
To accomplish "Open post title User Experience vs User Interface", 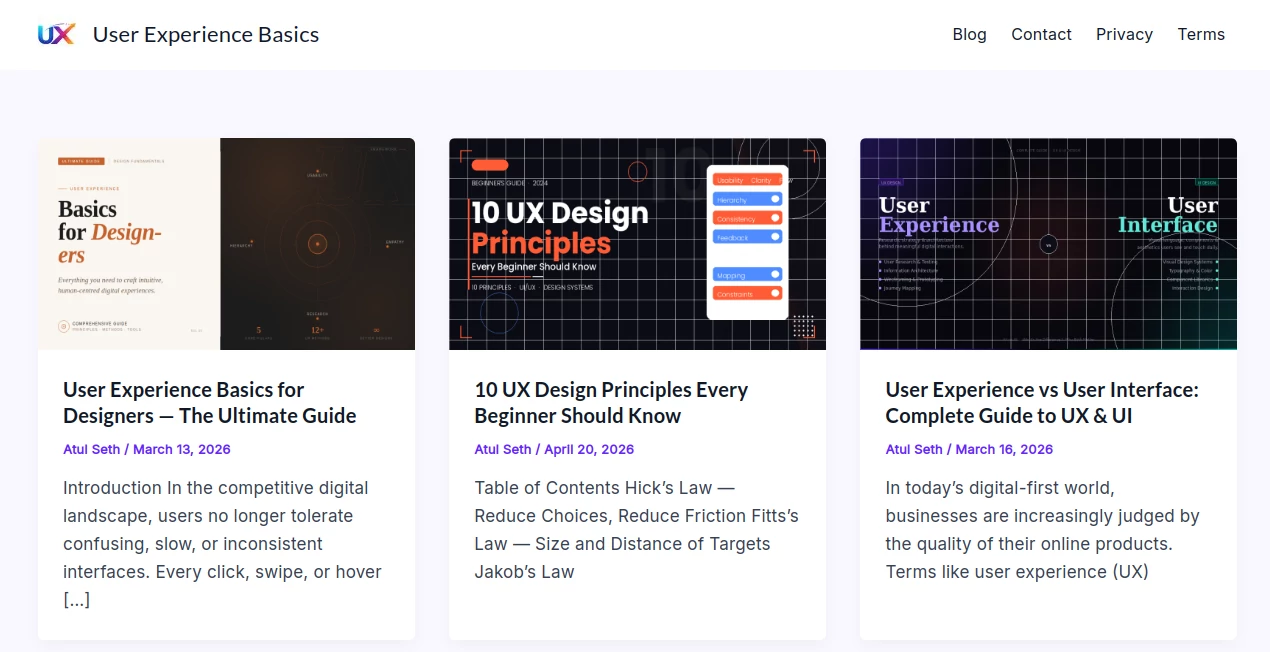I will point(1042,403).
